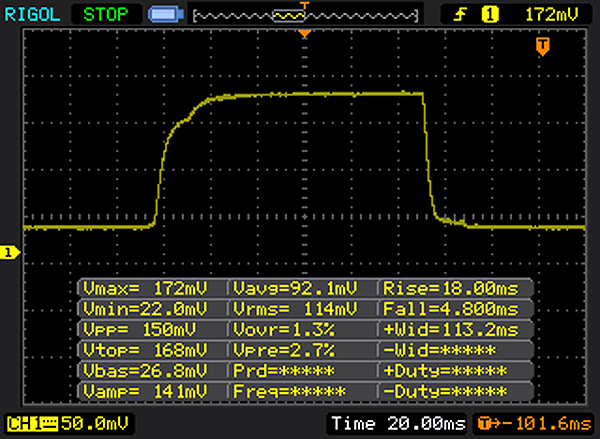600x439 pixels.
Task: Click the rising edge trigger icon
Action: pos(460,15)
